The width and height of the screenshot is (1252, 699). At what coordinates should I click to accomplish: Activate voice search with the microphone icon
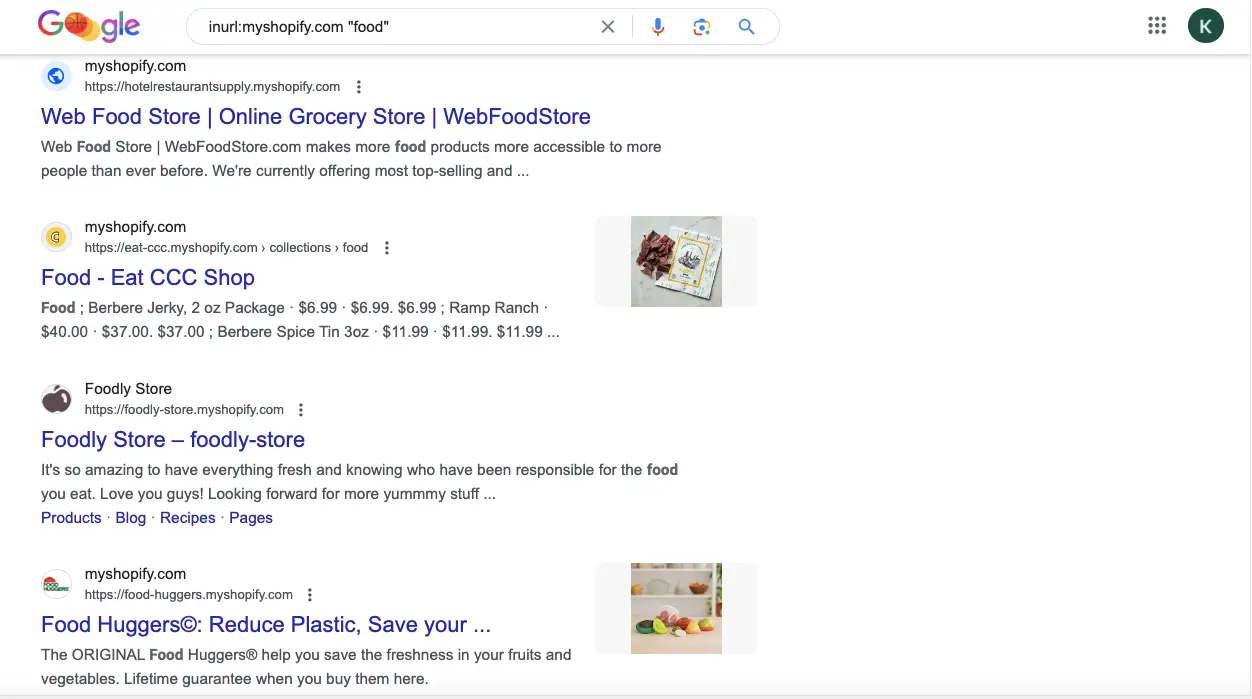[658, 27]
